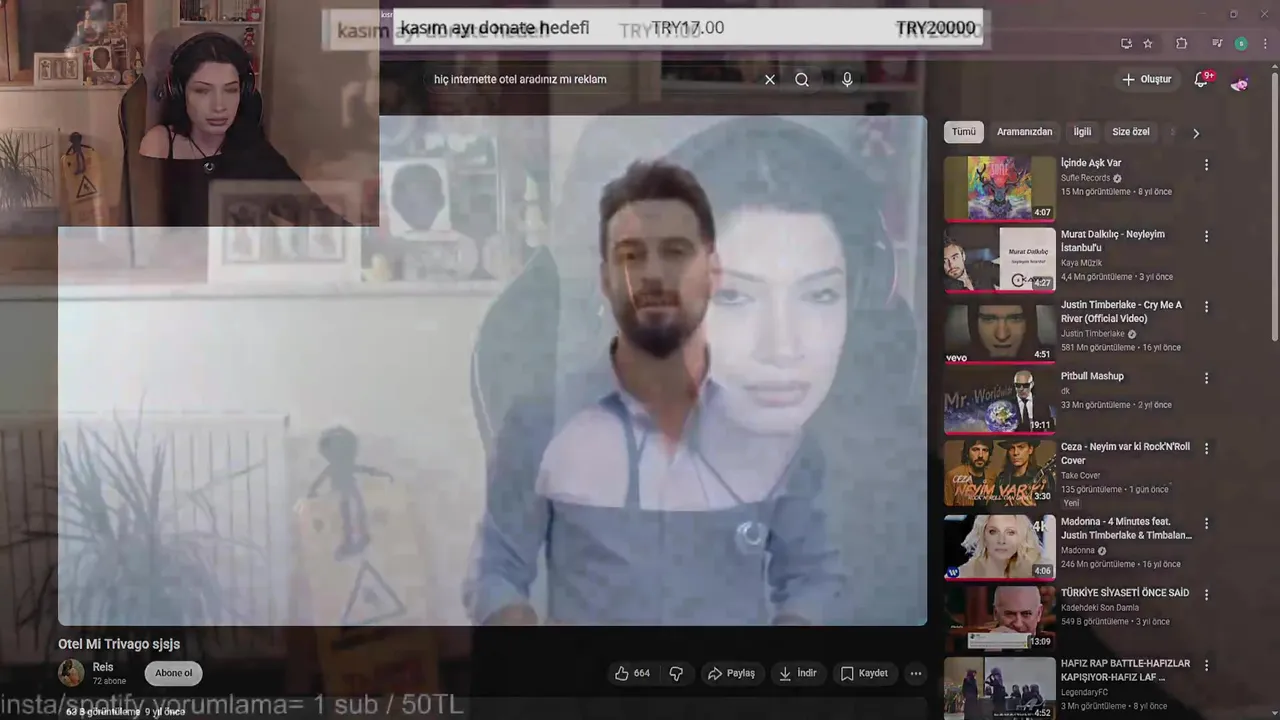Screen dimensions: 1280x720
Task: Click the search magnifier icon
Action: coord(802,80)
